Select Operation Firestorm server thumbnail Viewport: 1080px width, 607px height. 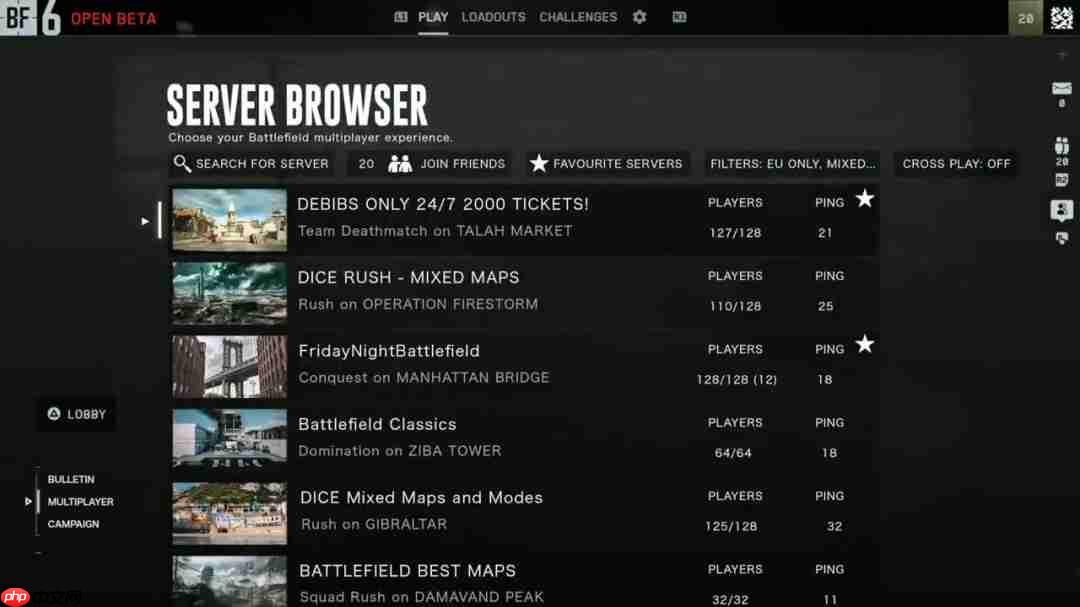229,293
